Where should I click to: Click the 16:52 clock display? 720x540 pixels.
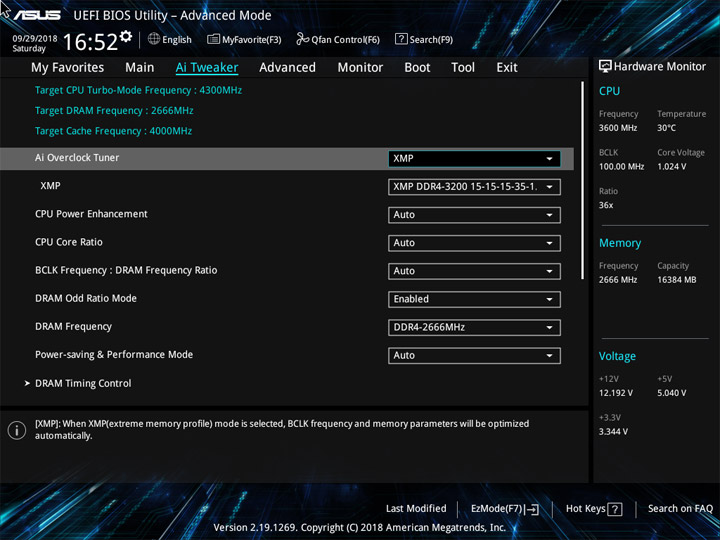(x=90, y=42)
